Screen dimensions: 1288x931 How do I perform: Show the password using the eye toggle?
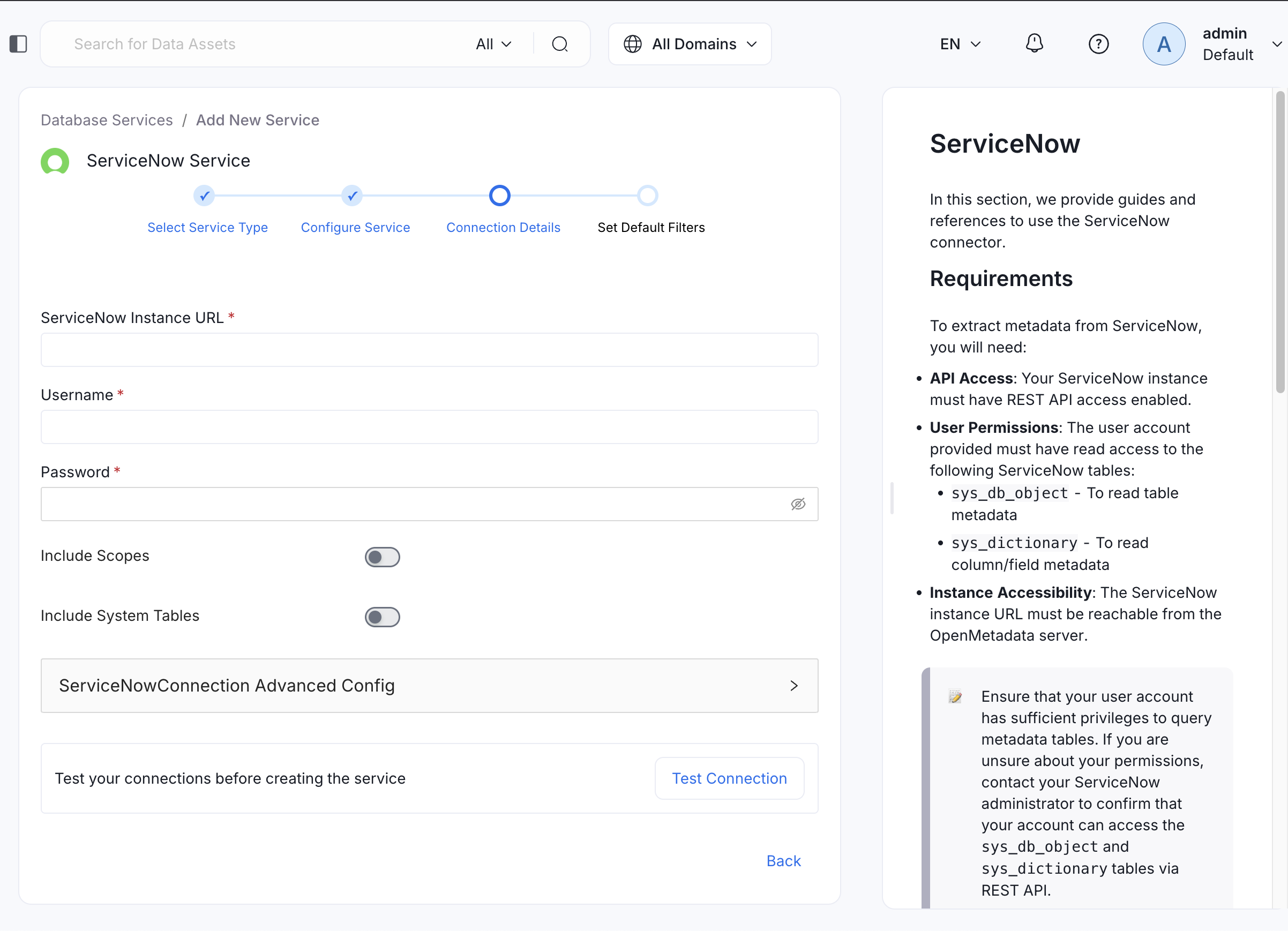click(798, 504)
